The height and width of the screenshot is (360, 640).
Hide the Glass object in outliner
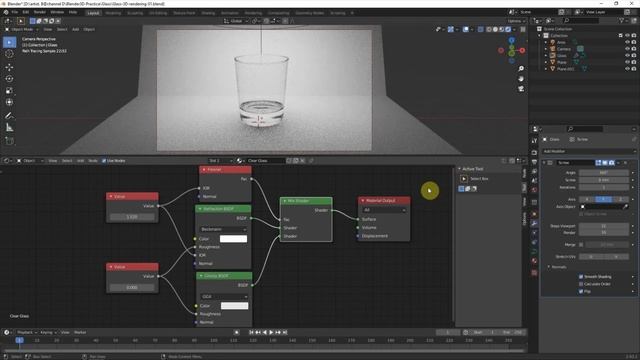click(627, 56)
